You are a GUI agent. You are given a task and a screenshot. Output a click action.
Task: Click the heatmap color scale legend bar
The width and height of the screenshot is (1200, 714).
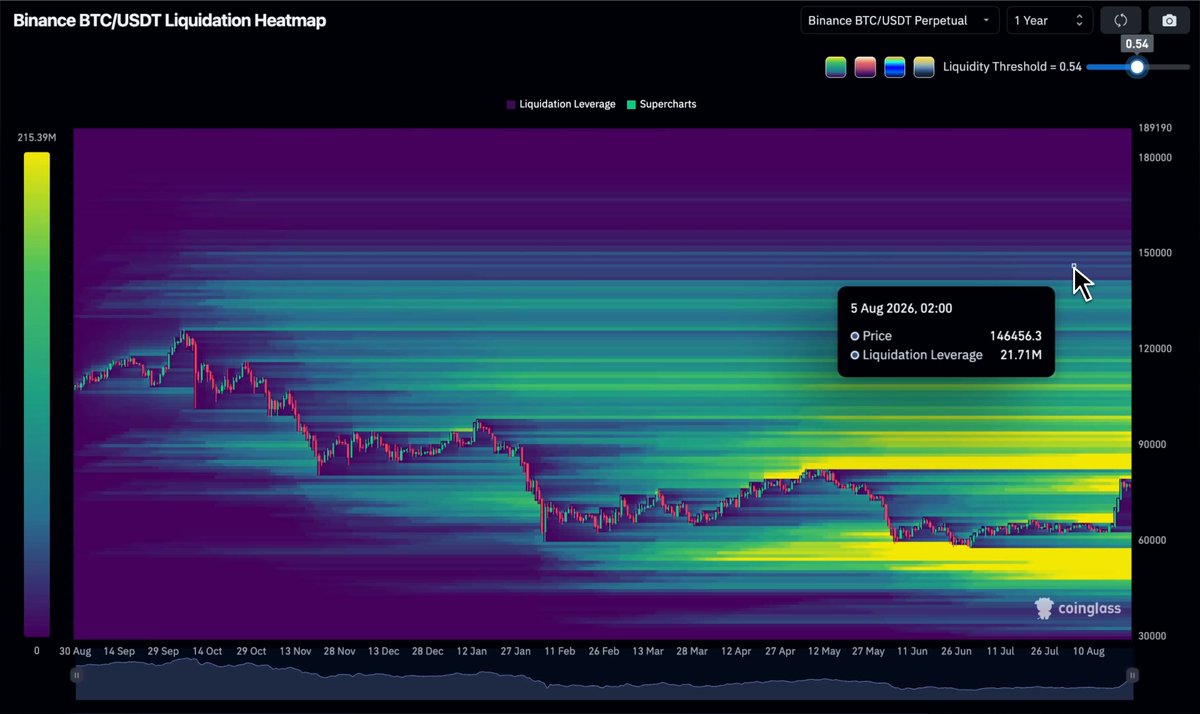point(37,394)
